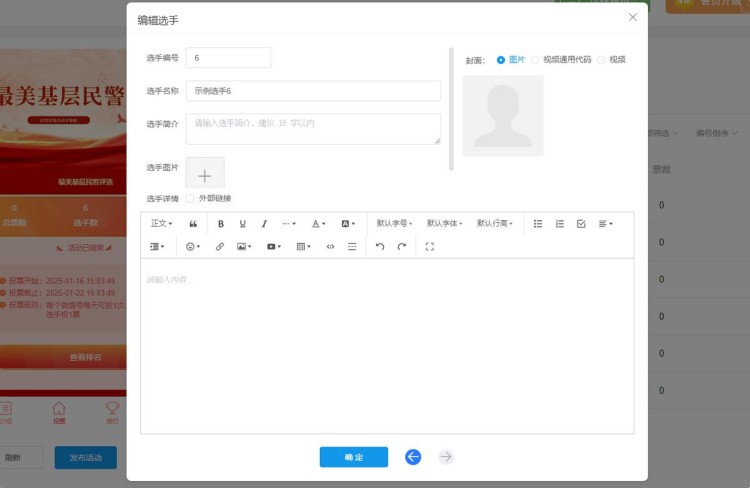Insert a code block with the code icon
This screenshot has width=750, height=488.
(330, 246)
